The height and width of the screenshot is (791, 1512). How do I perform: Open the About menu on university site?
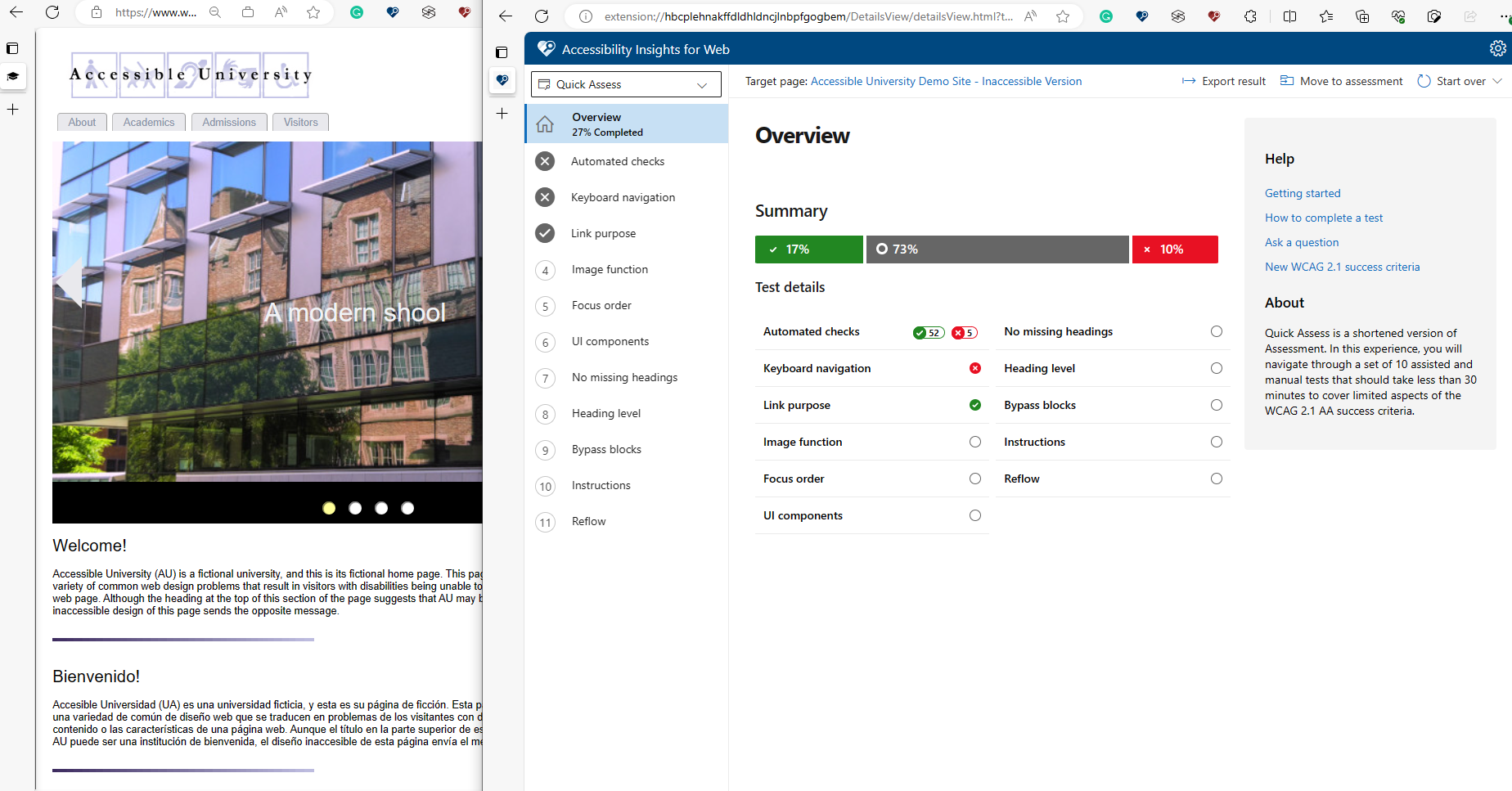coord(82,122)
